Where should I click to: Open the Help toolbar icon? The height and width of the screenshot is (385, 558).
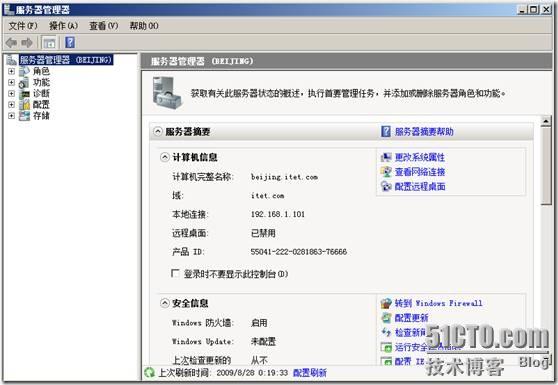(70, 43)
